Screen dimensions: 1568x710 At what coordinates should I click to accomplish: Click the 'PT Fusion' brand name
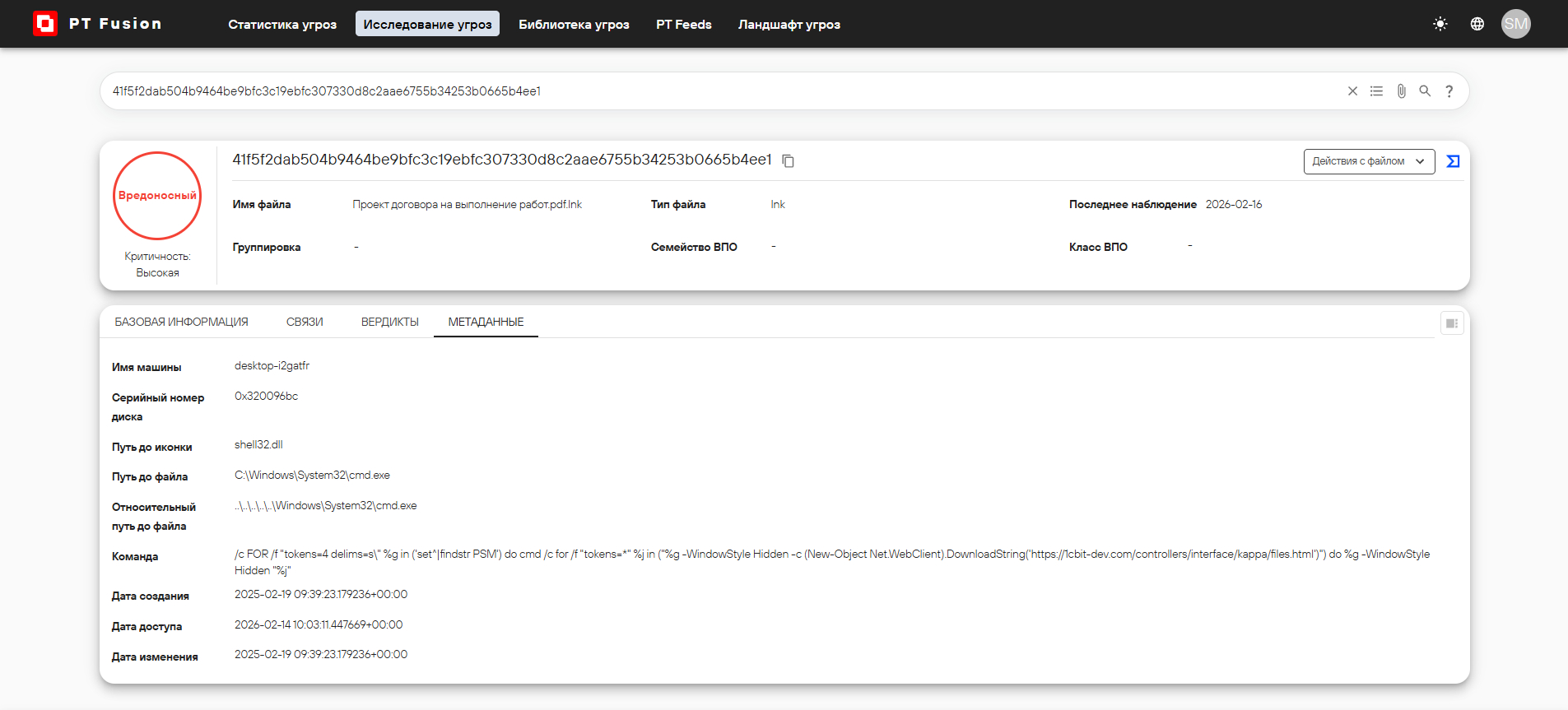[115, 24]
